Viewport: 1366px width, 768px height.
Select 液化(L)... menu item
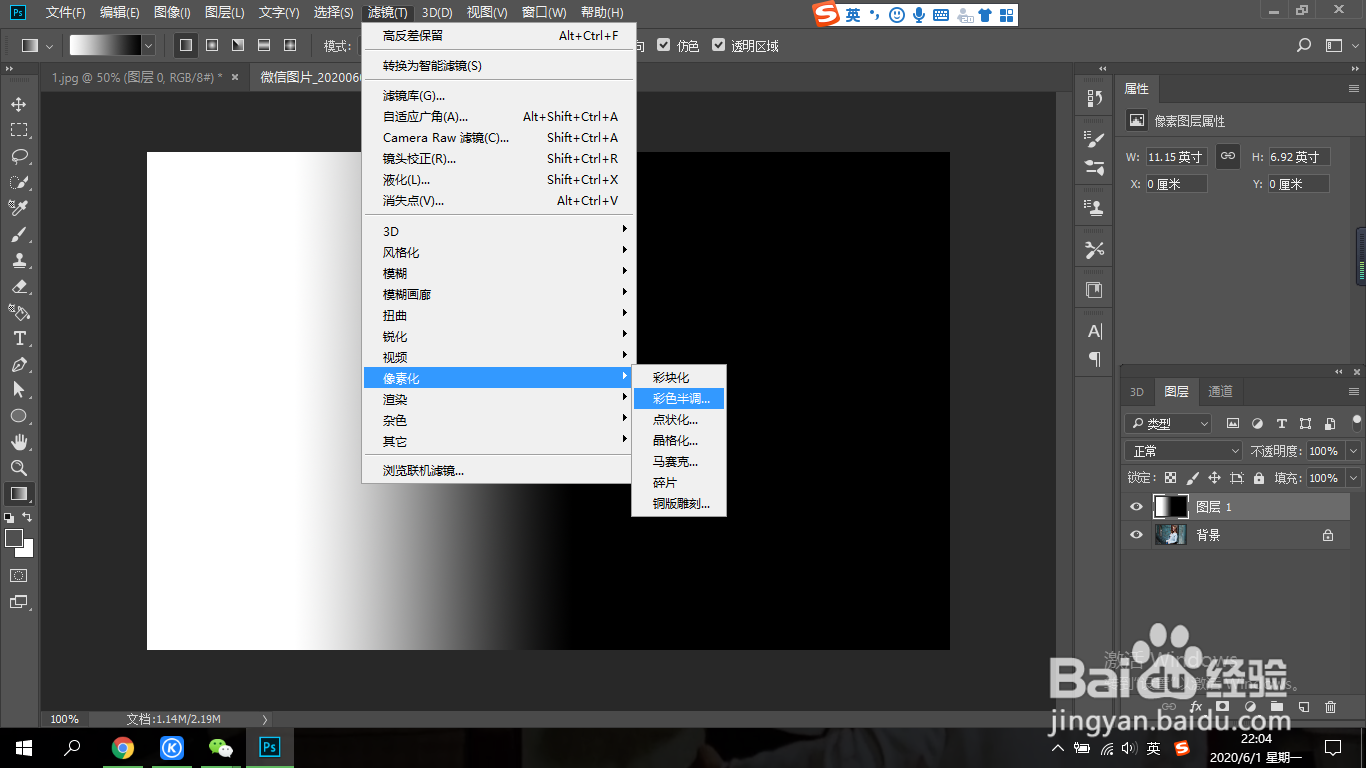tap(498, 179)
